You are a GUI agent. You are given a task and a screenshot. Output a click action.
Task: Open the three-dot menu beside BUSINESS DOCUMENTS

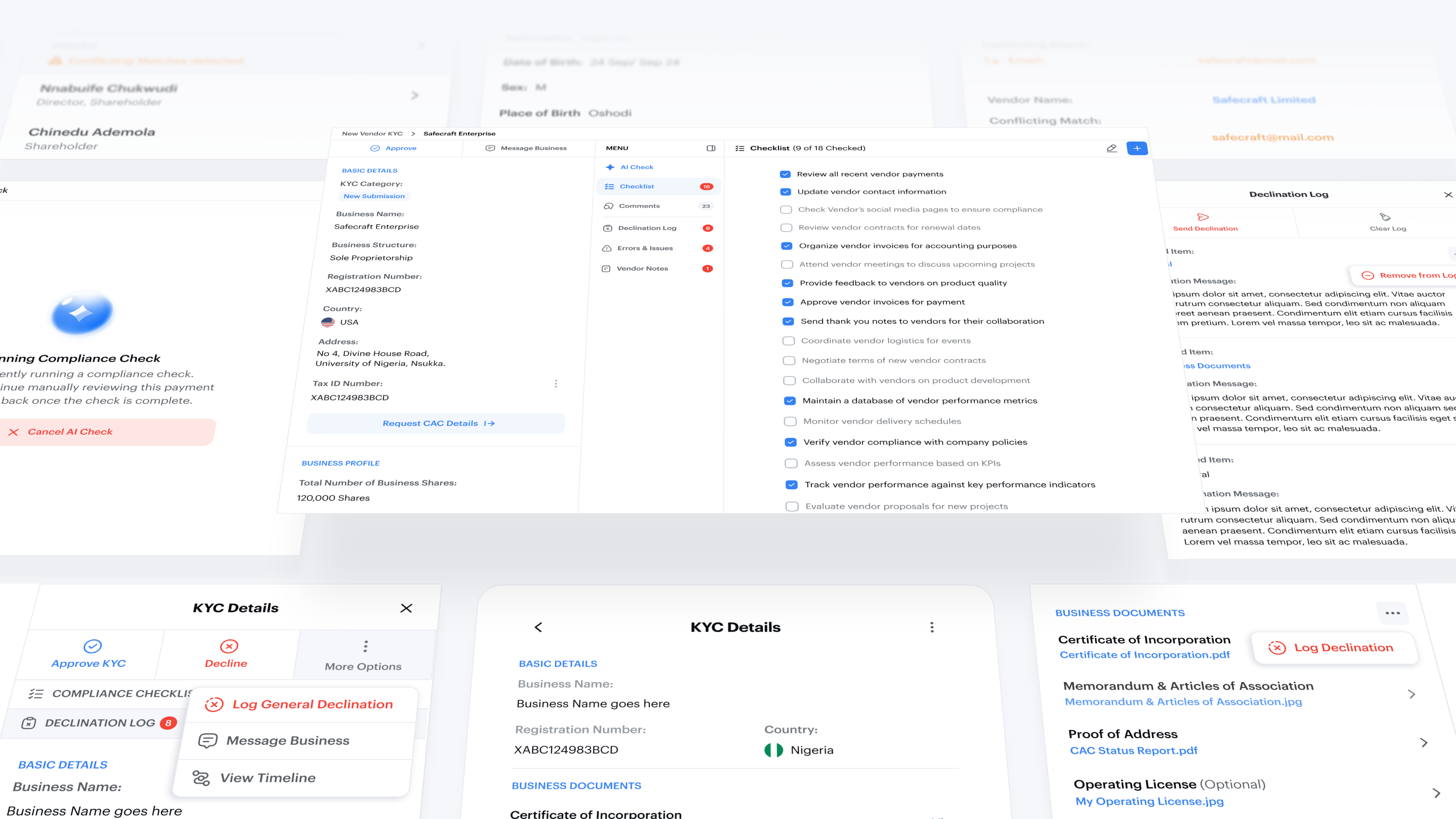pyautogui.click(x=1393, y=613)
